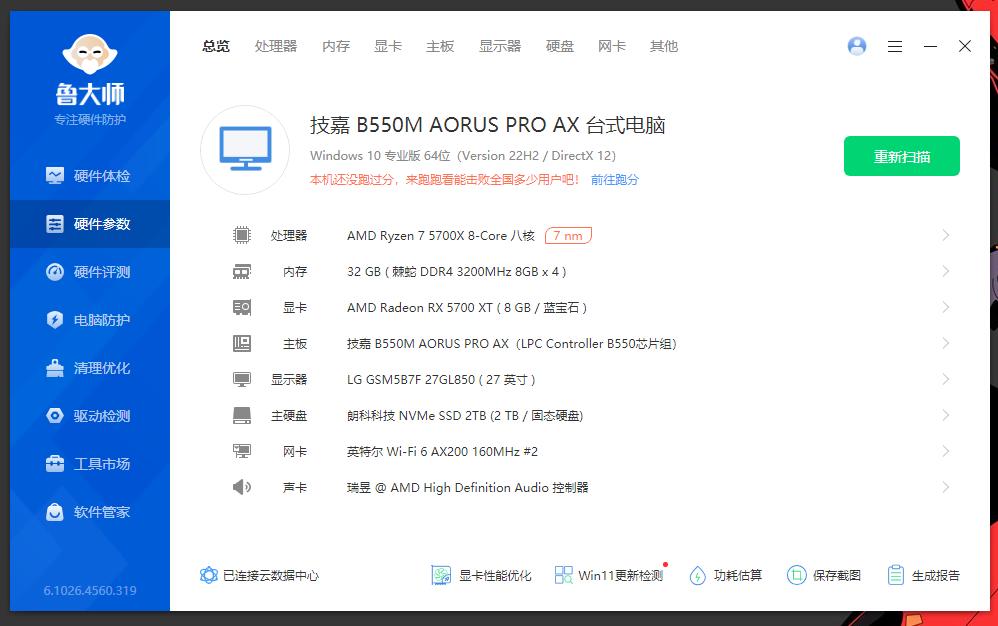Switch to the 网卡 tab
The width and height of the screenshot is (998, 626).
click(x=612, y=46)
